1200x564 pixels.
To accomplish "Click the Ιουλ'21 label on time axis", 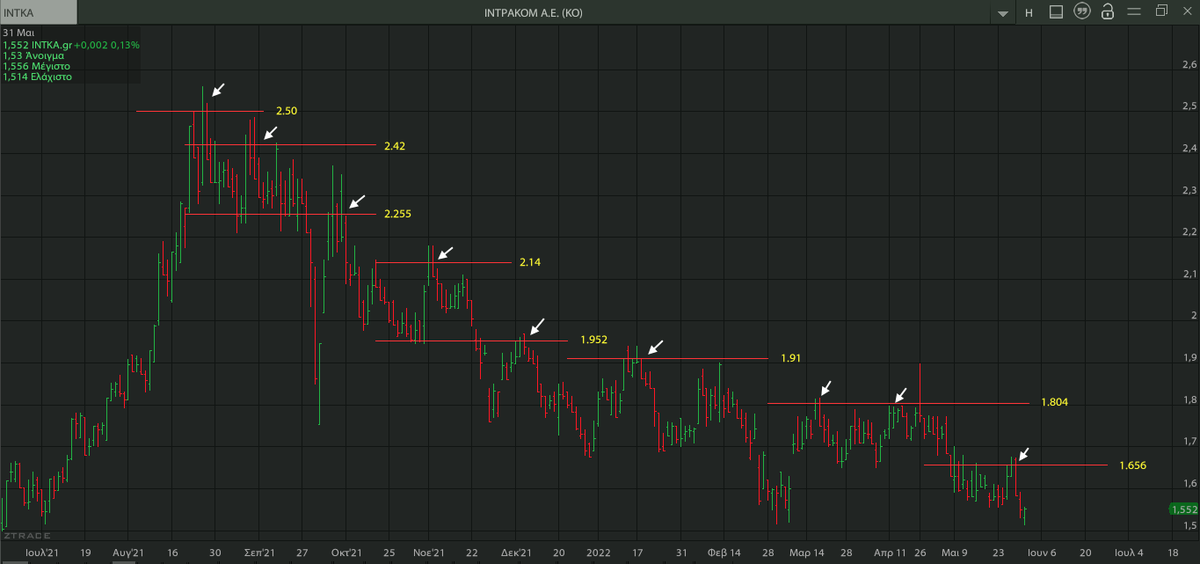I will [42, 551].
